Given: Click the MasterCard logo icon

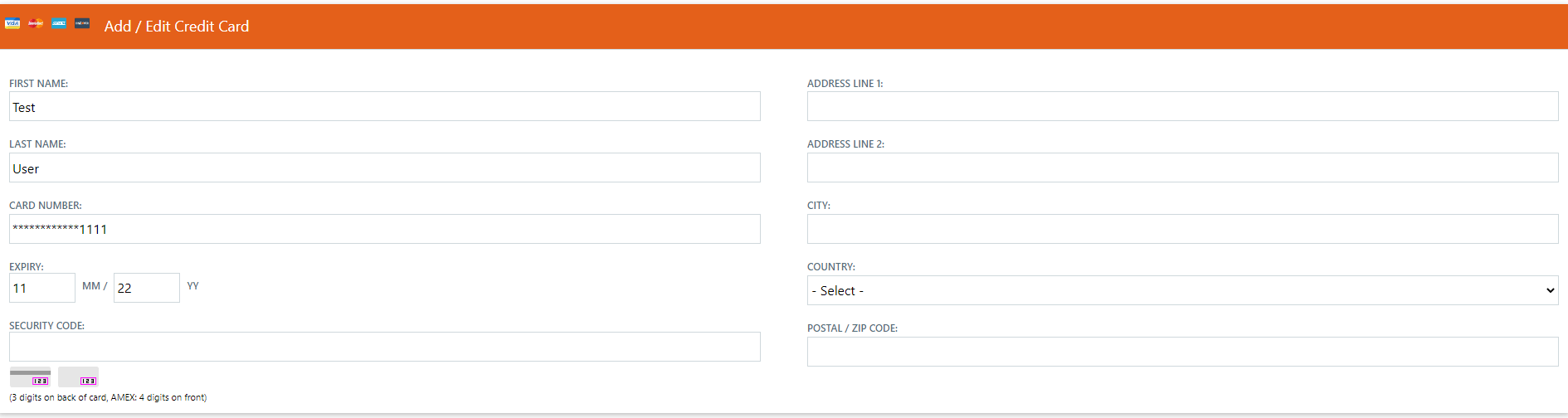Looking at the screenshot, I should point(36,23).
